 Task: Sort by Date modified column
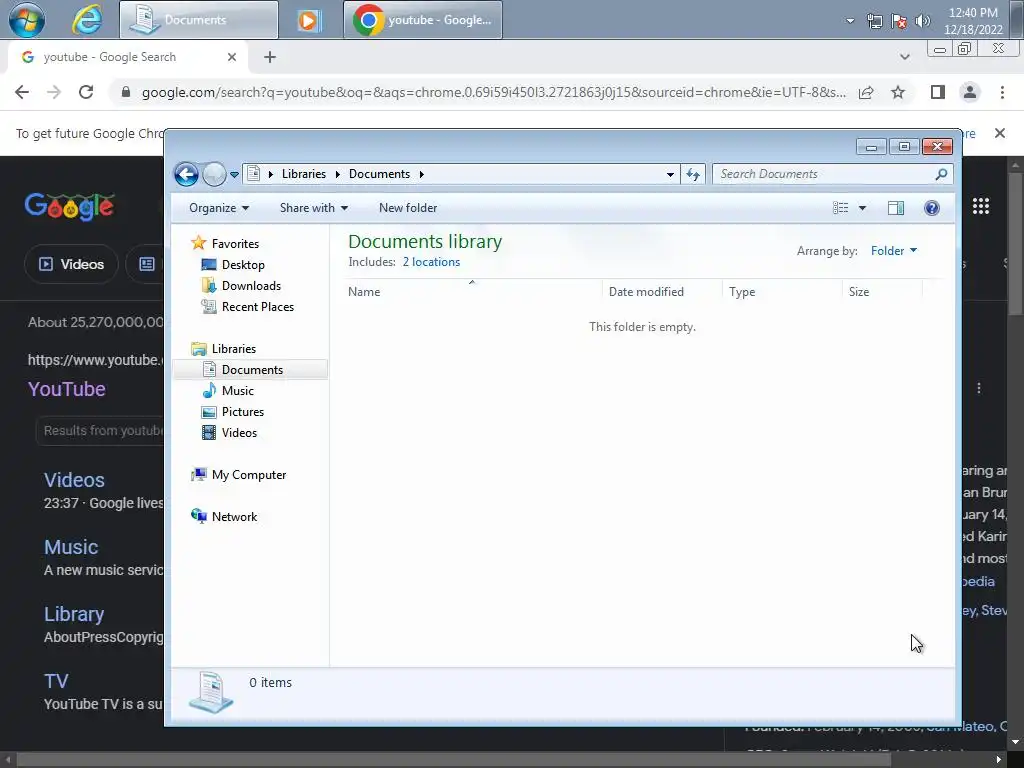662,292
